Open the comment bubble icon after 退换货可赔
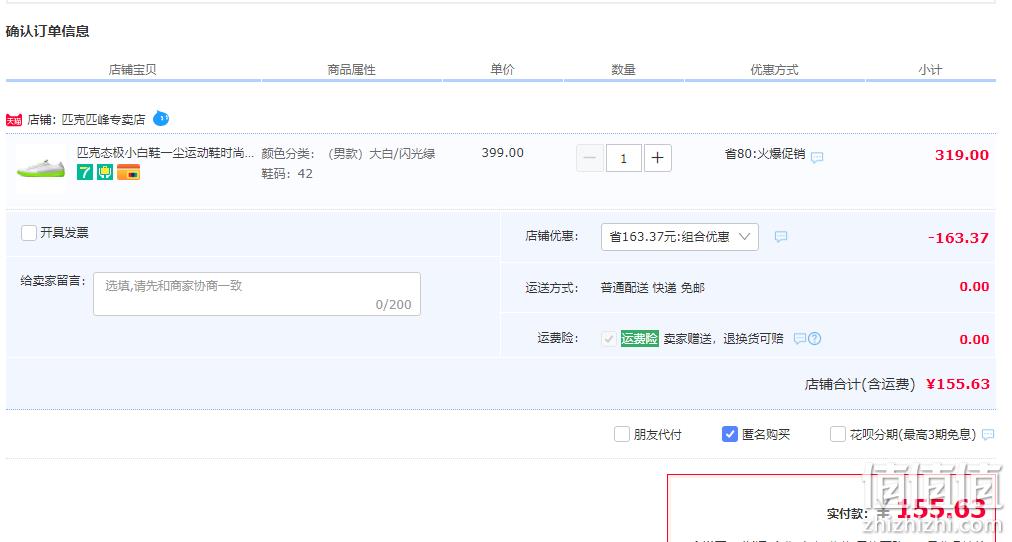1012x542 pixels. [800, 338]
